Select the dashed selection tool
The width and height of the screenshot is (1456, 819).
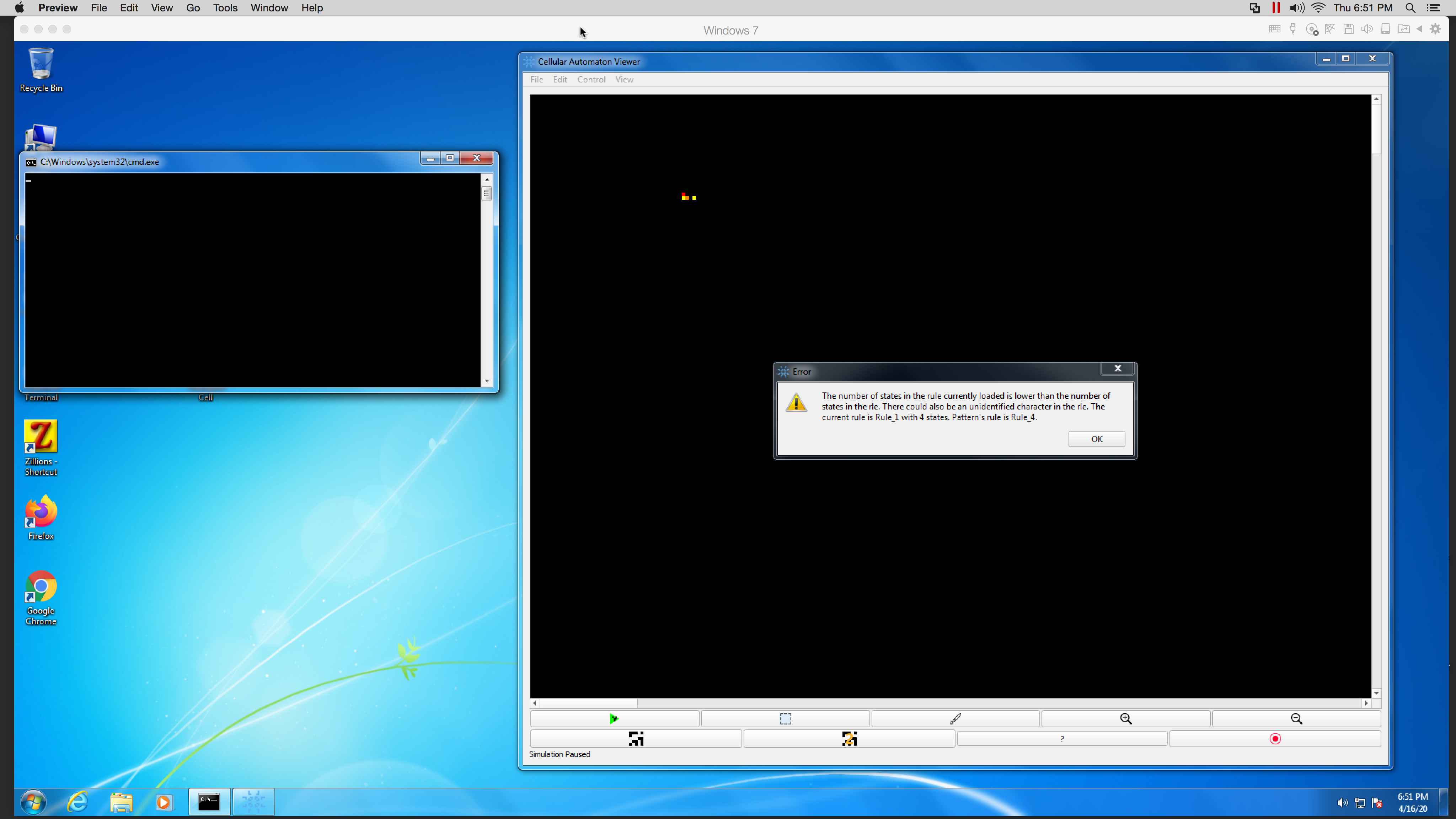coord(785,718)
